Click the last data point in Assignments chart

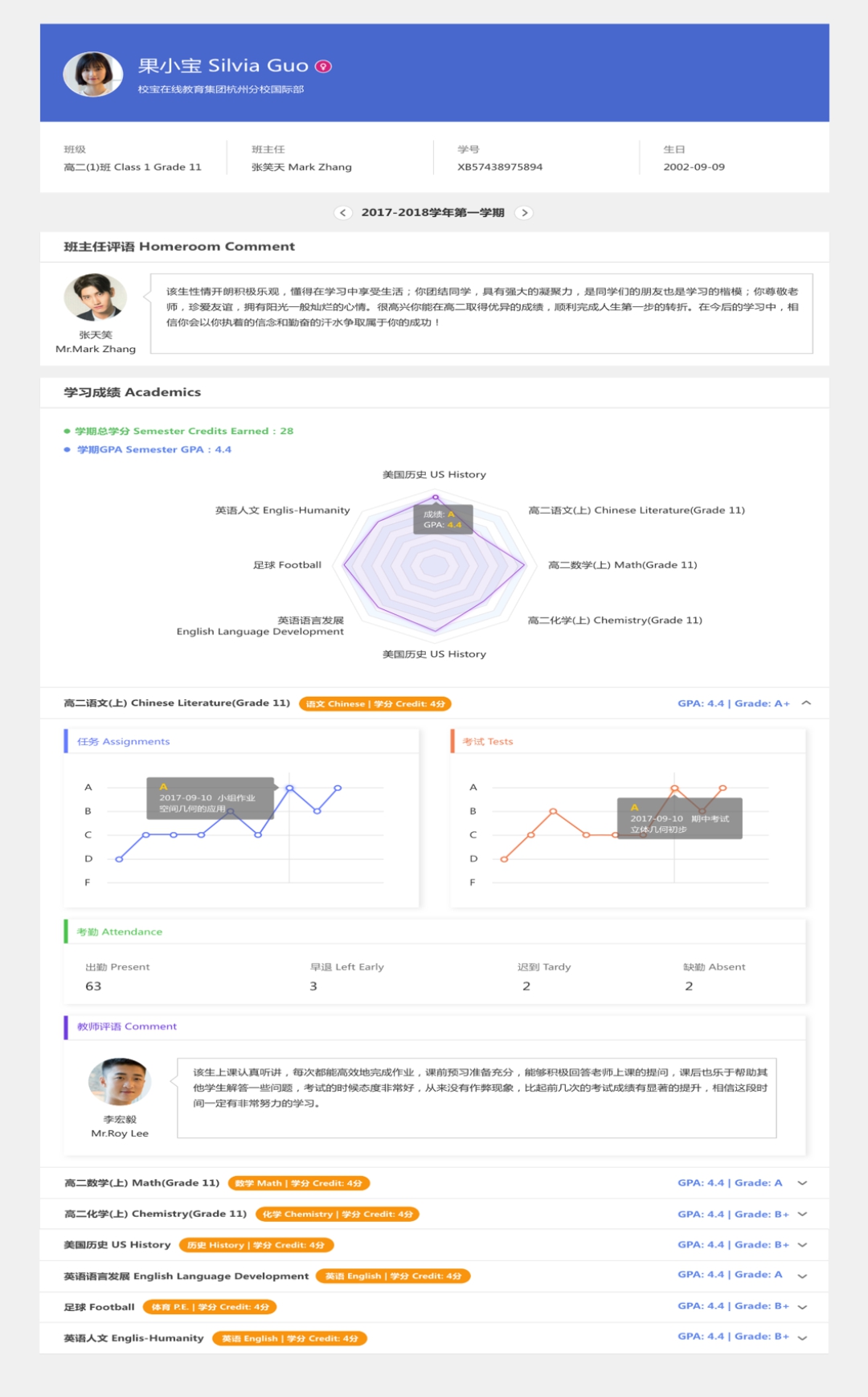coord(338,788)
